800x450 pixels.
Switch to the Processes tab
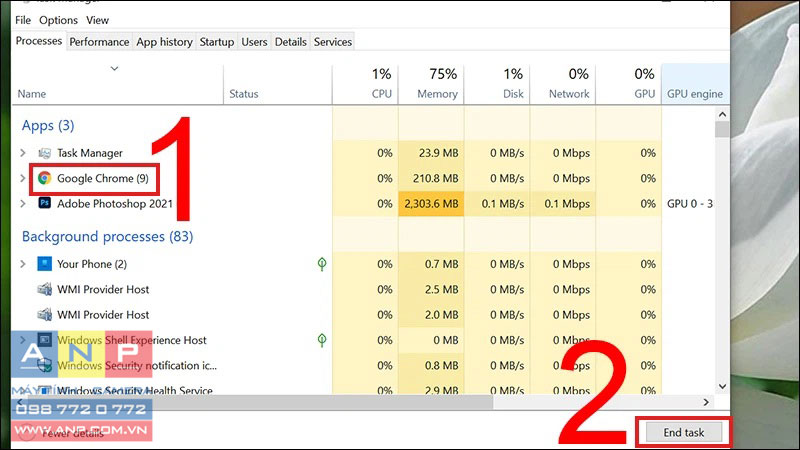(39, 41)
